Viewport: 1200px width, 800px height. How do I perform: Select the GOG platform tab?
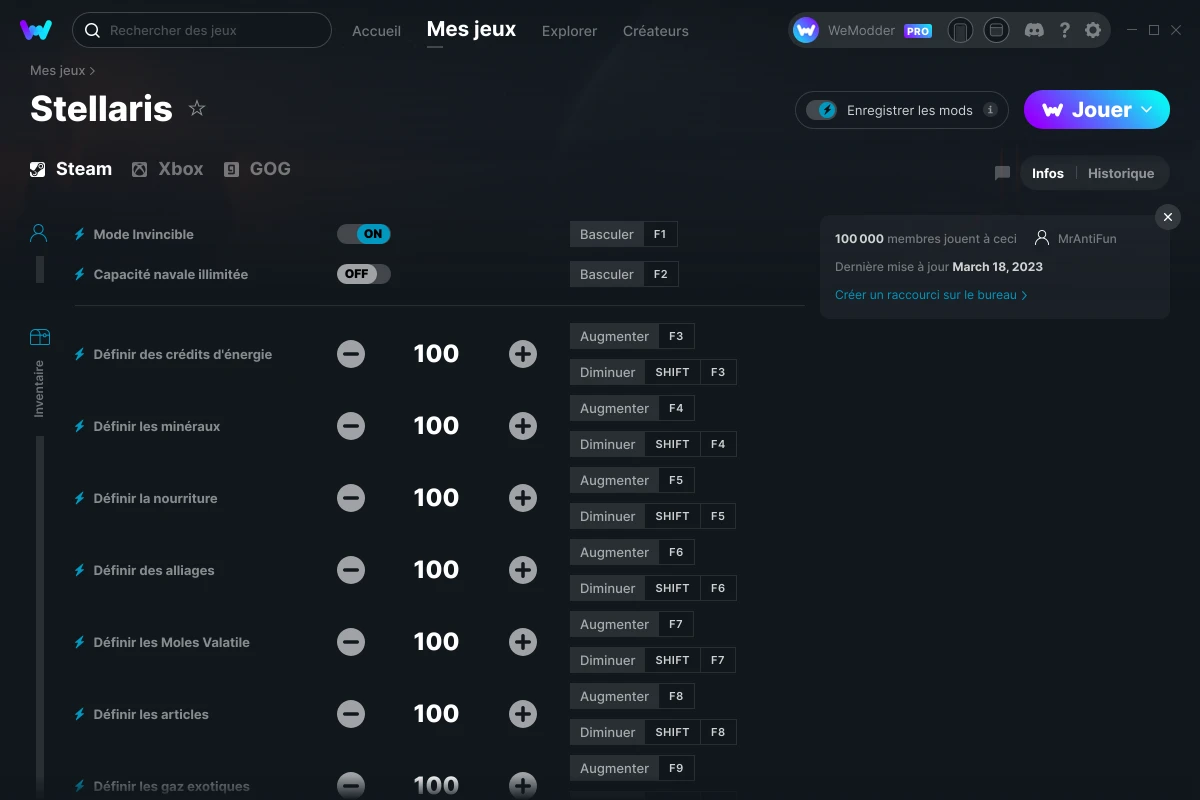click(257, 169)
